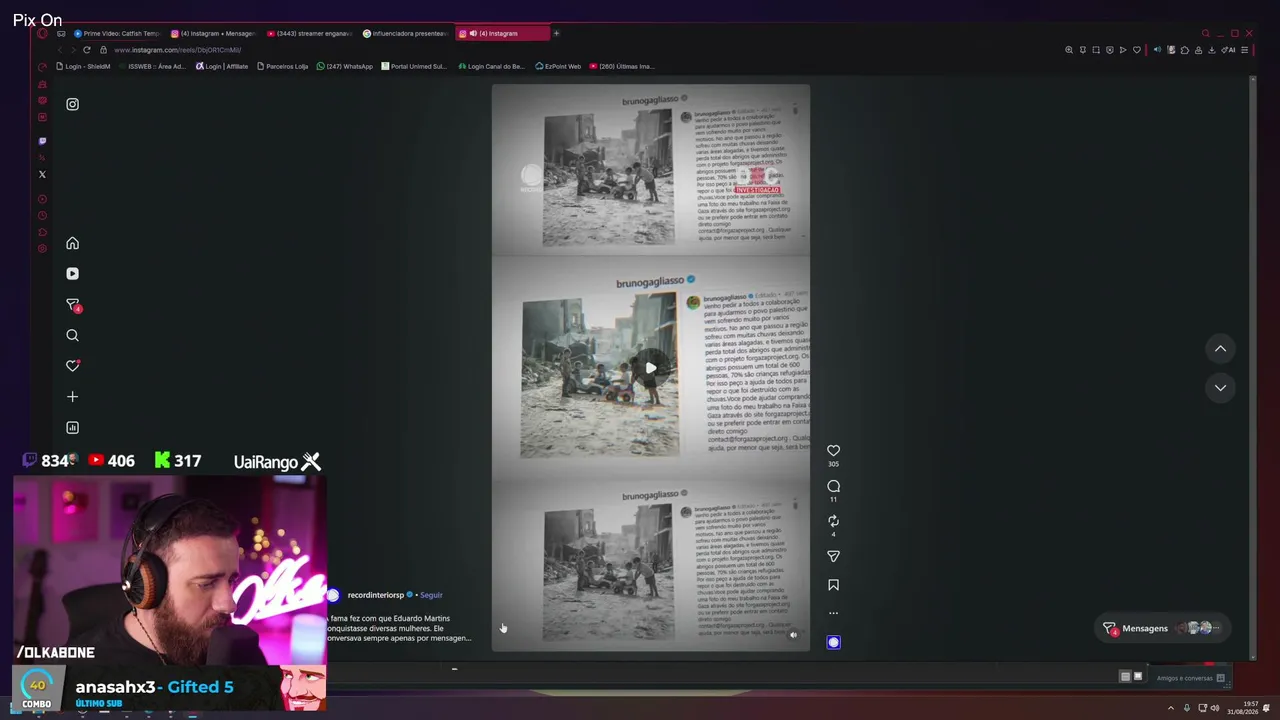
Task: Open the Instagram dashboard chart icon
Action: tap(72, 427)
